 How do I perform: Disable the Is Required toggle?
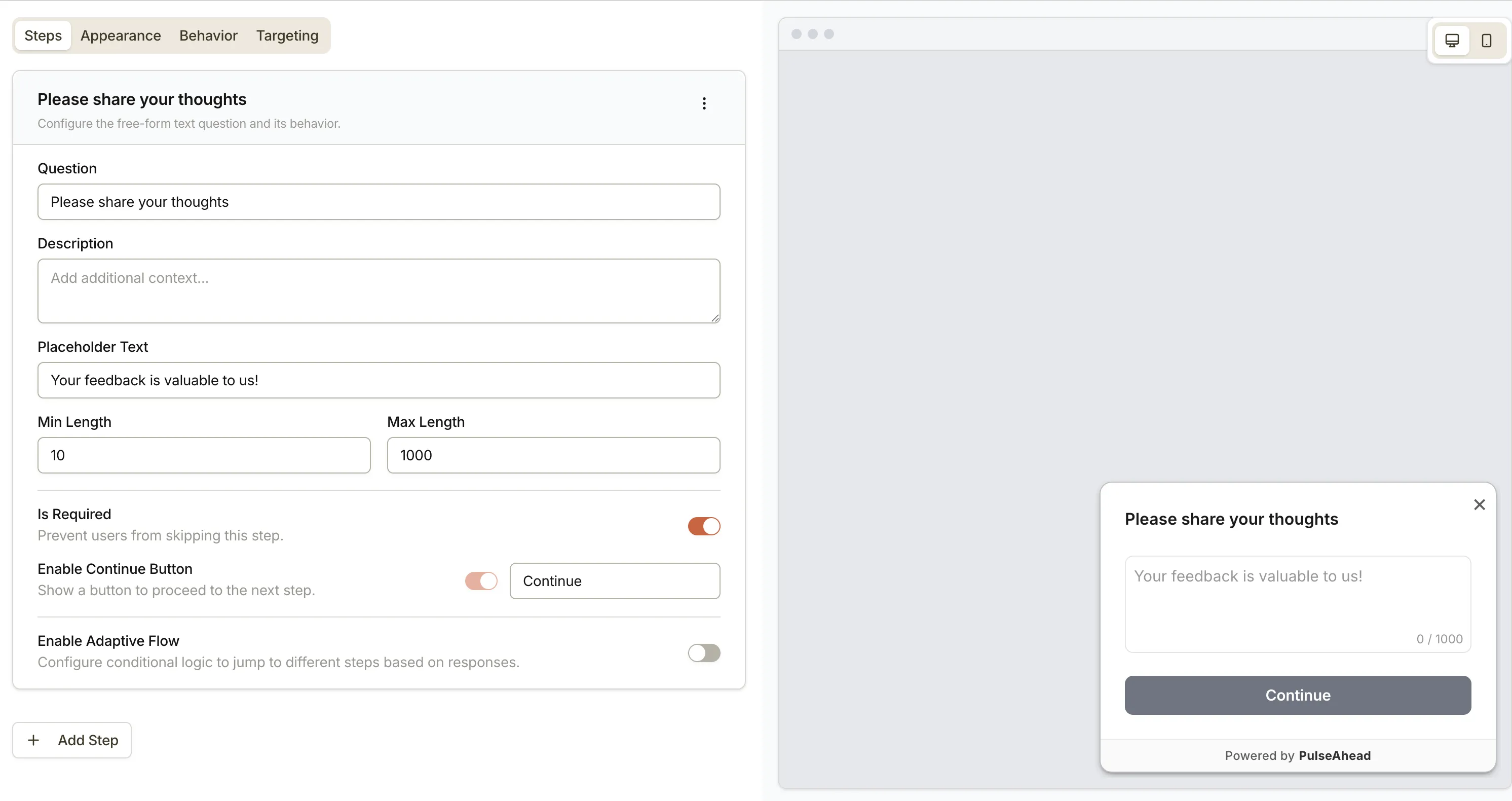[x=704, y=526]
